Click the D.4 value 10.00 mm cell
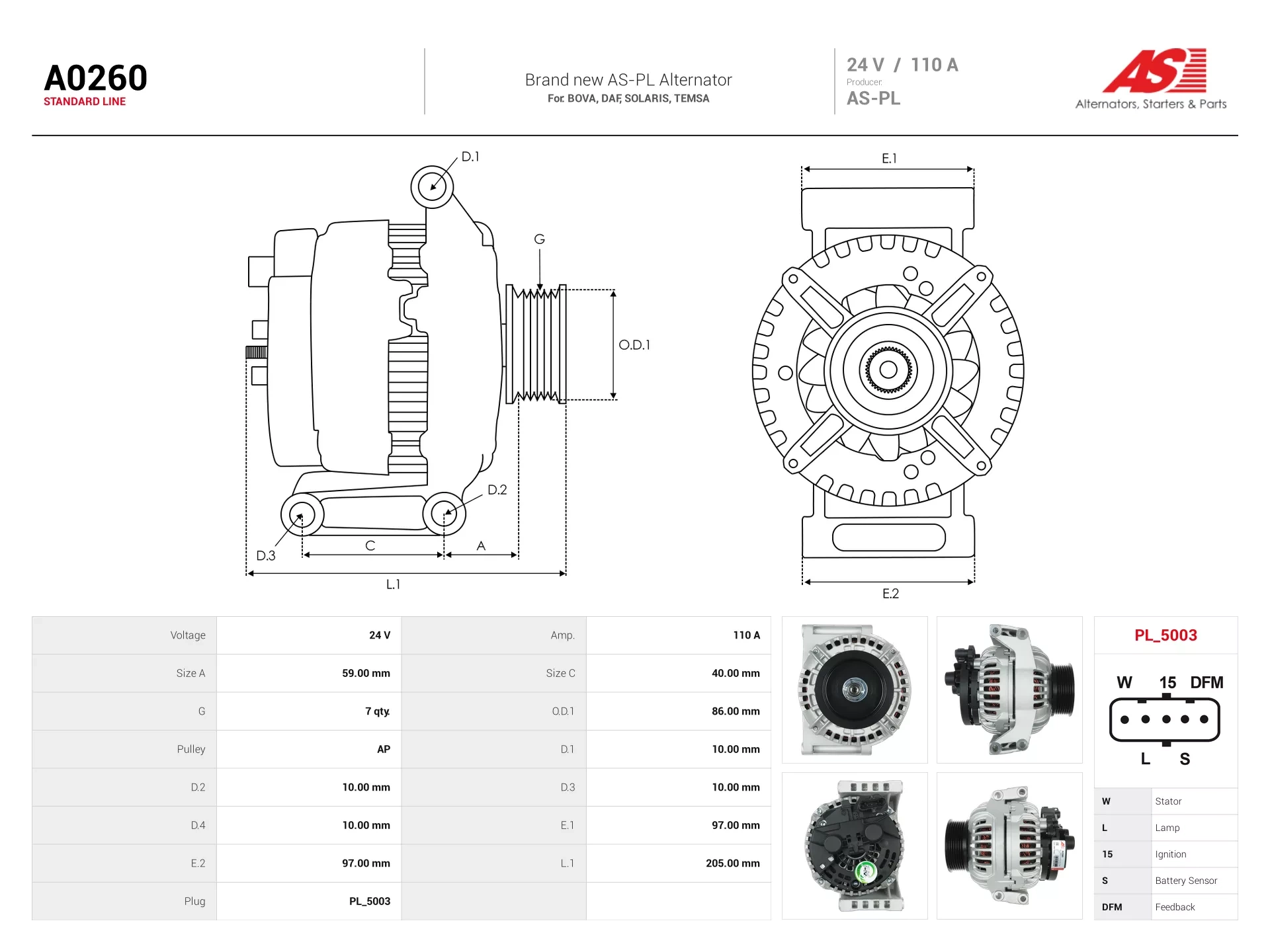Viewport: 1270px width, 952px height. coord(309,825)
